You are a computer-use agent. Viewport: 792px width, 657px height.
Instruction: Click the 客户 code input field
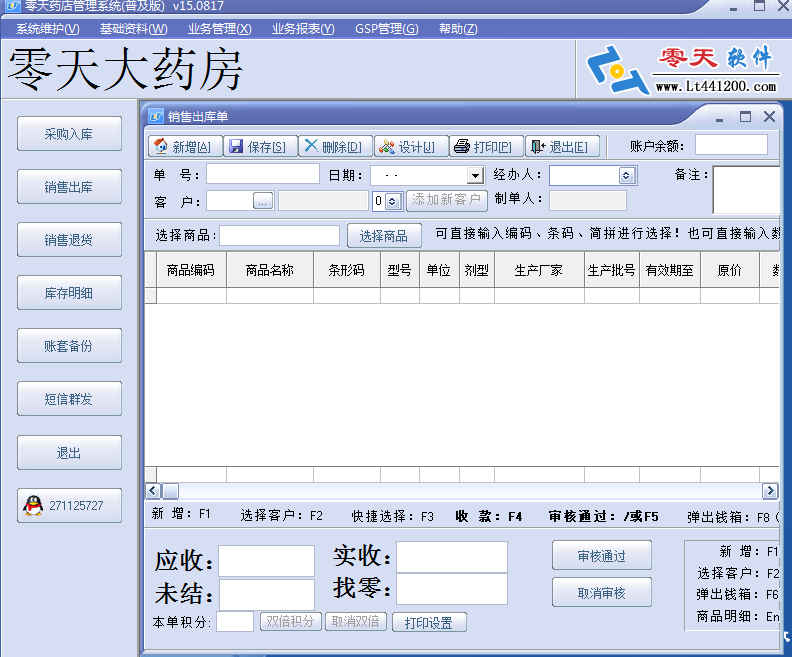[x=230, y=201]
